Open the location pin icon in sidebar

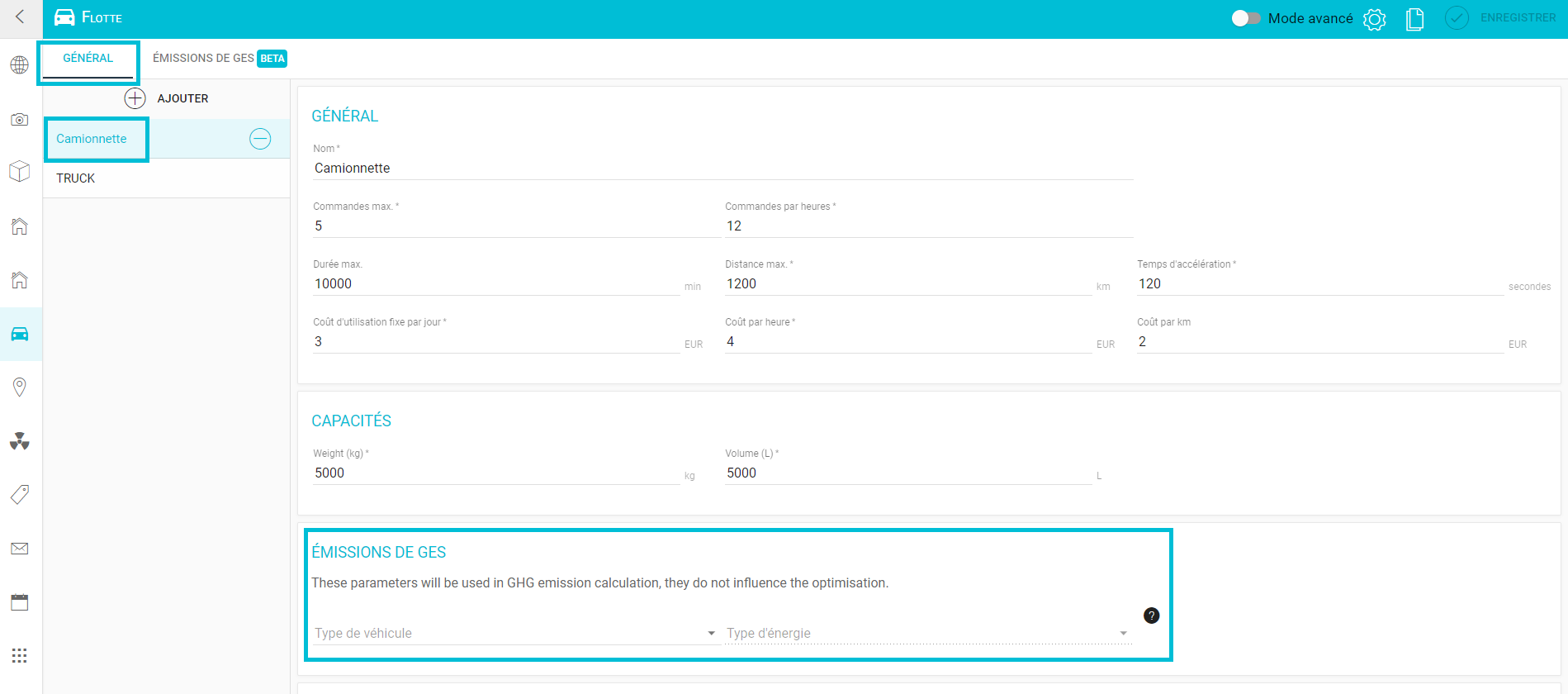pyautogui.click(x=20, y=387)
